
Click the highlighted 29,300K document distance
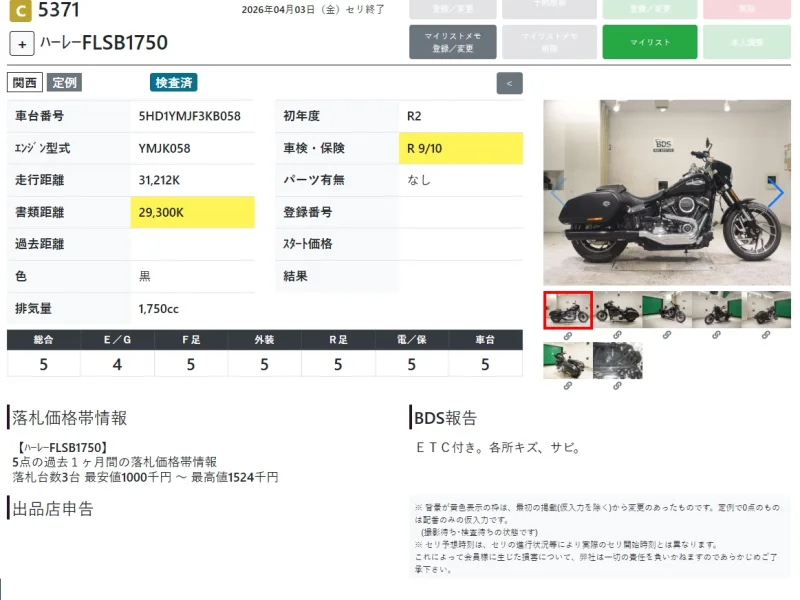pos(192,212)
